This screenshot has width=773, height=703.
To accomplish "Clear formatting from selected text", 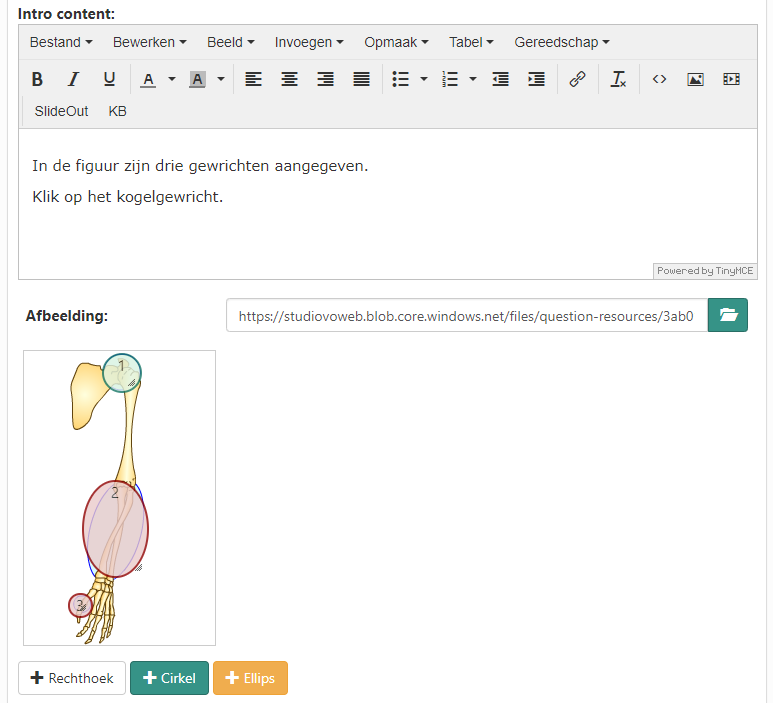I will tap(619, 79).
